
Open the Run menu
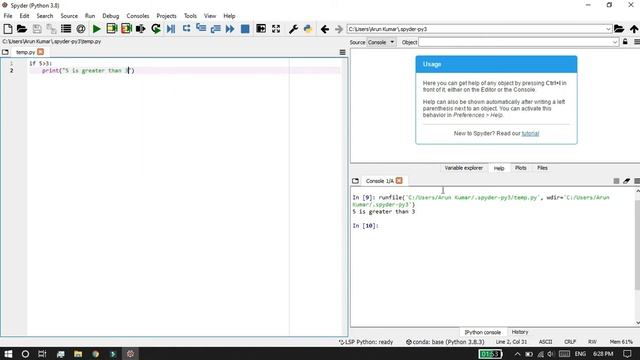point(90,16)
